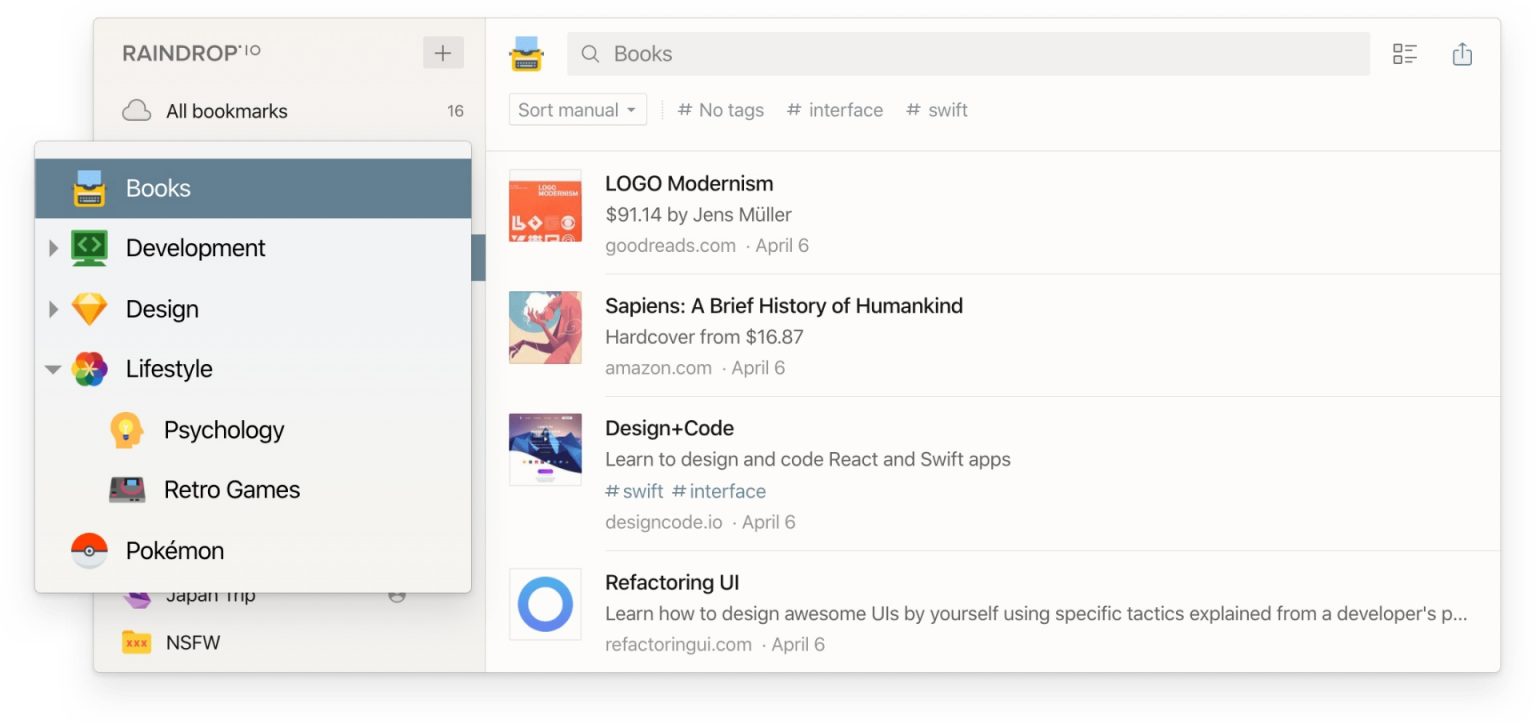The image size is (1536, 728).
Task: Click the LOGO Modernism cover thumbnail
Action: click(545, 205)
